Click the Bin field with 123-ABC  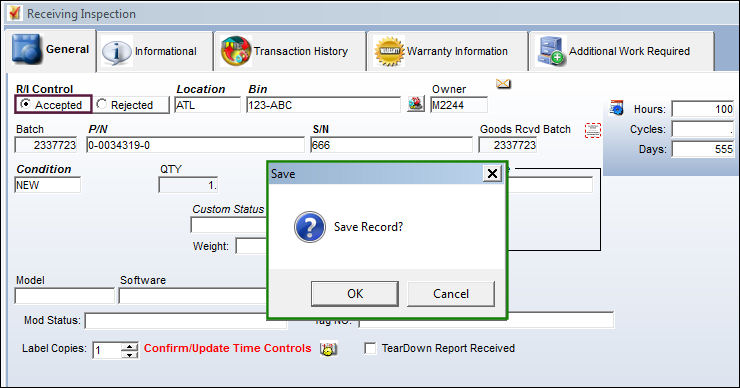point(323,105)
